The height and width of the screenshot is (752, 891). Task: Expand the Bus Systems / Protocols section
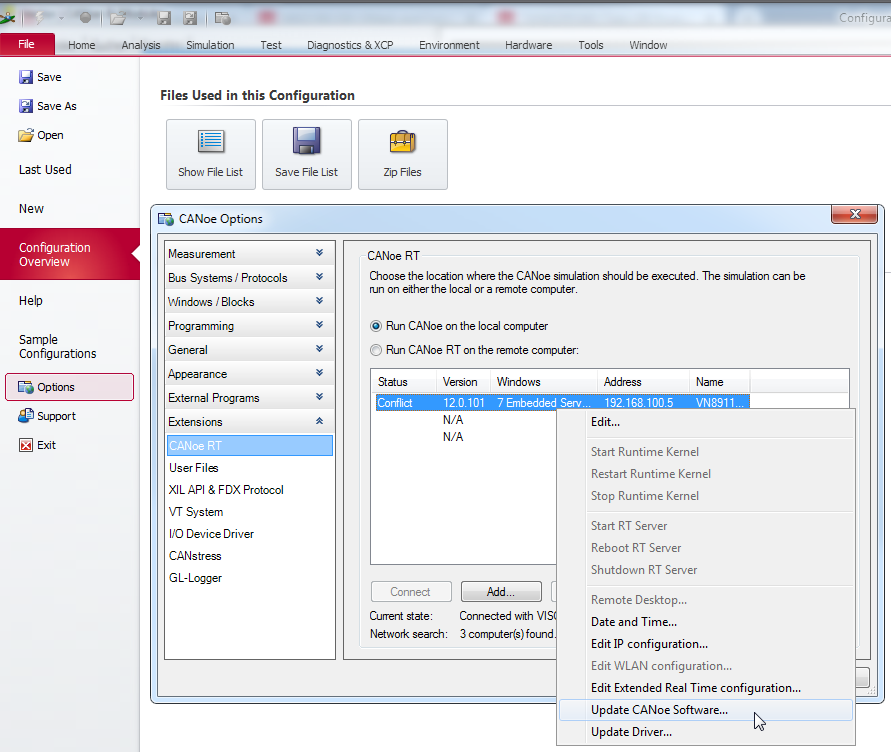(319, 278)
